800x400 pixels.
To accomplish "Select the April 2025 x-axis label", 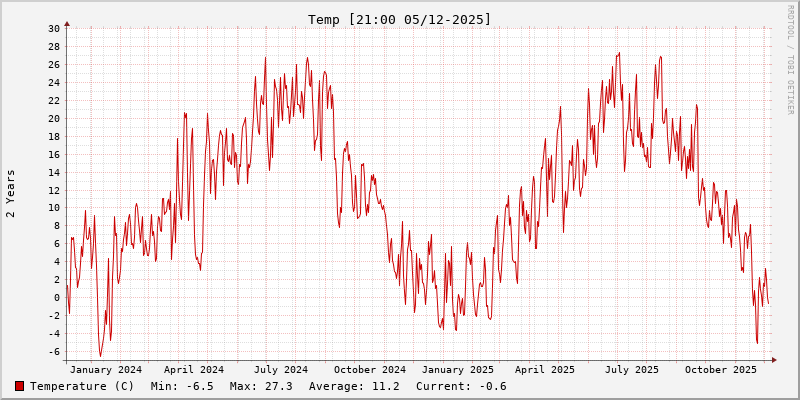I will pyautogui.click(x=545, y=370).
